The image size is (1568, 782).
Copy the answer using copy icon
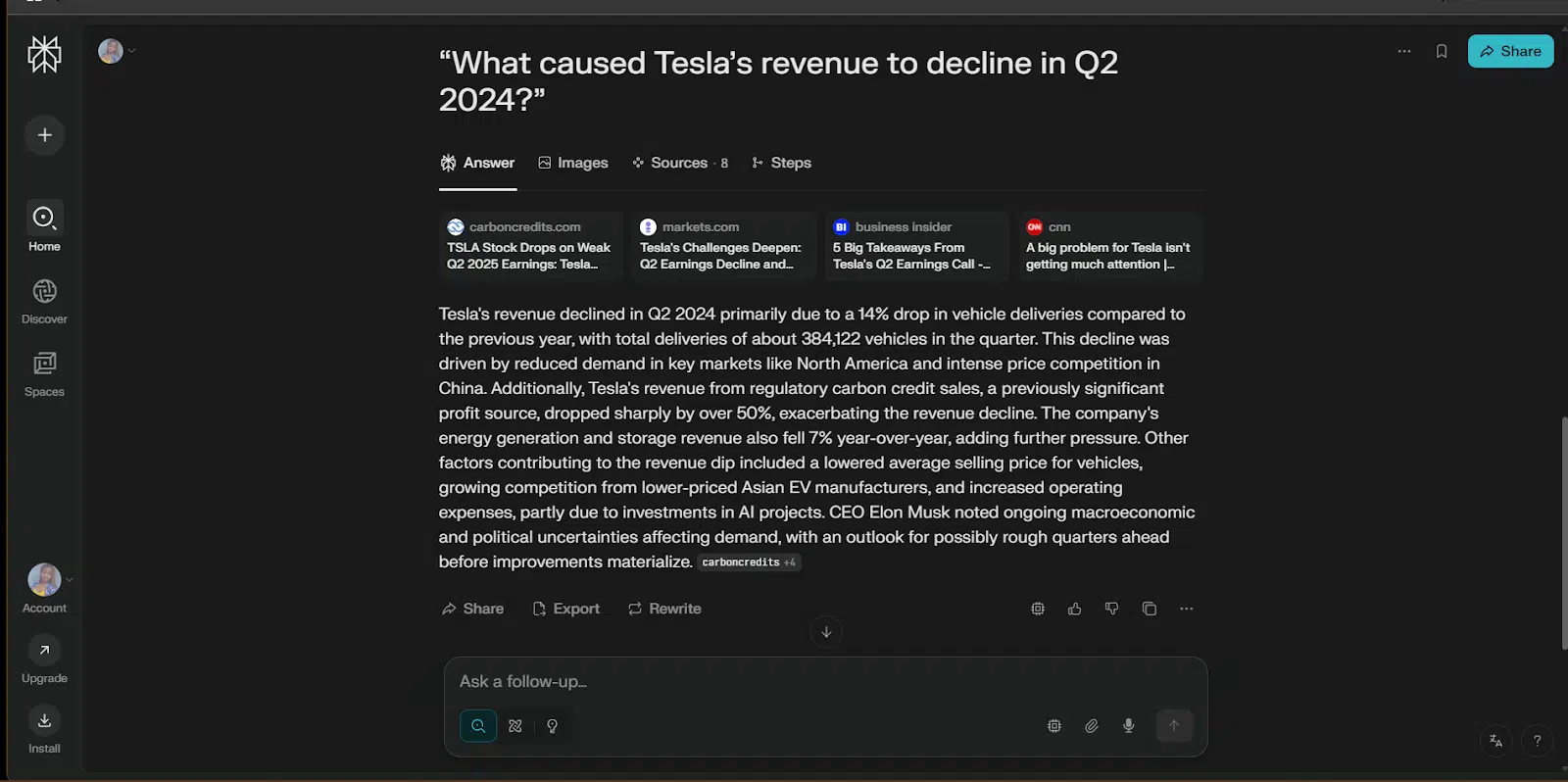1150,609
